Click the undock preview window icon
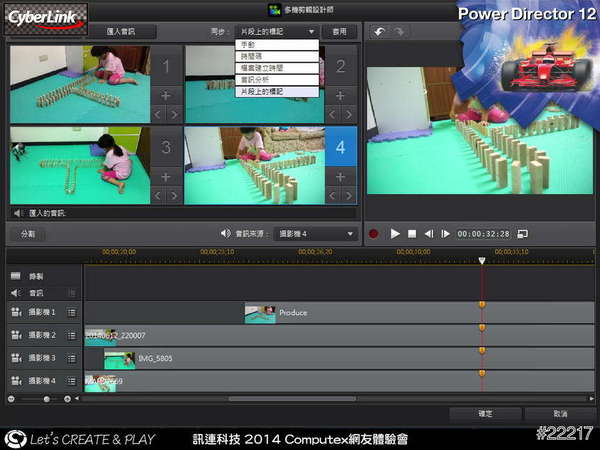Image resolution: width=600 pixels, height=450 pixels. [x=522, y=233]
